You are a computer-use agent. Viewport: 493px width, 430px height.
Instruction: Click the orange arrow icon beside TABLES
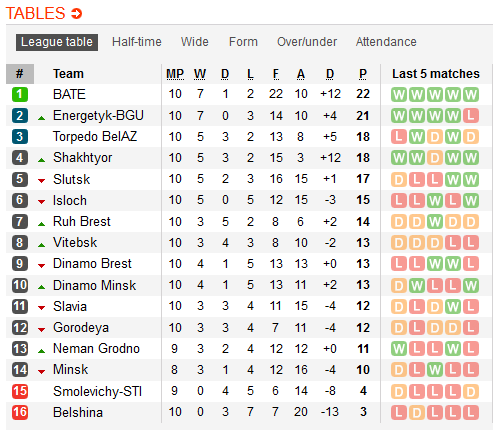[76, 14]
